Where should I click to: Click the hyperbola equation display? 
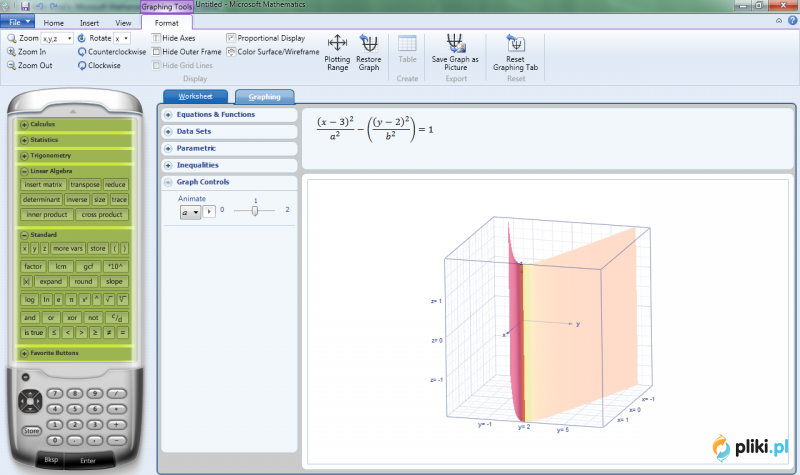coord(375,129)
